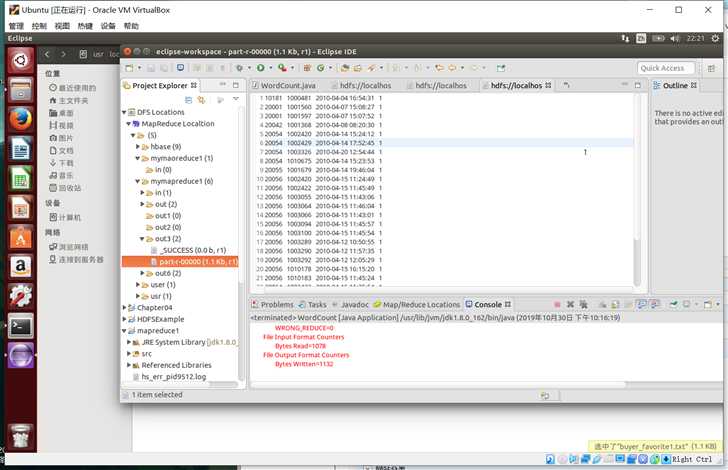Switch to the Javadoc tab
728x470 pixels.
point(350,305)
